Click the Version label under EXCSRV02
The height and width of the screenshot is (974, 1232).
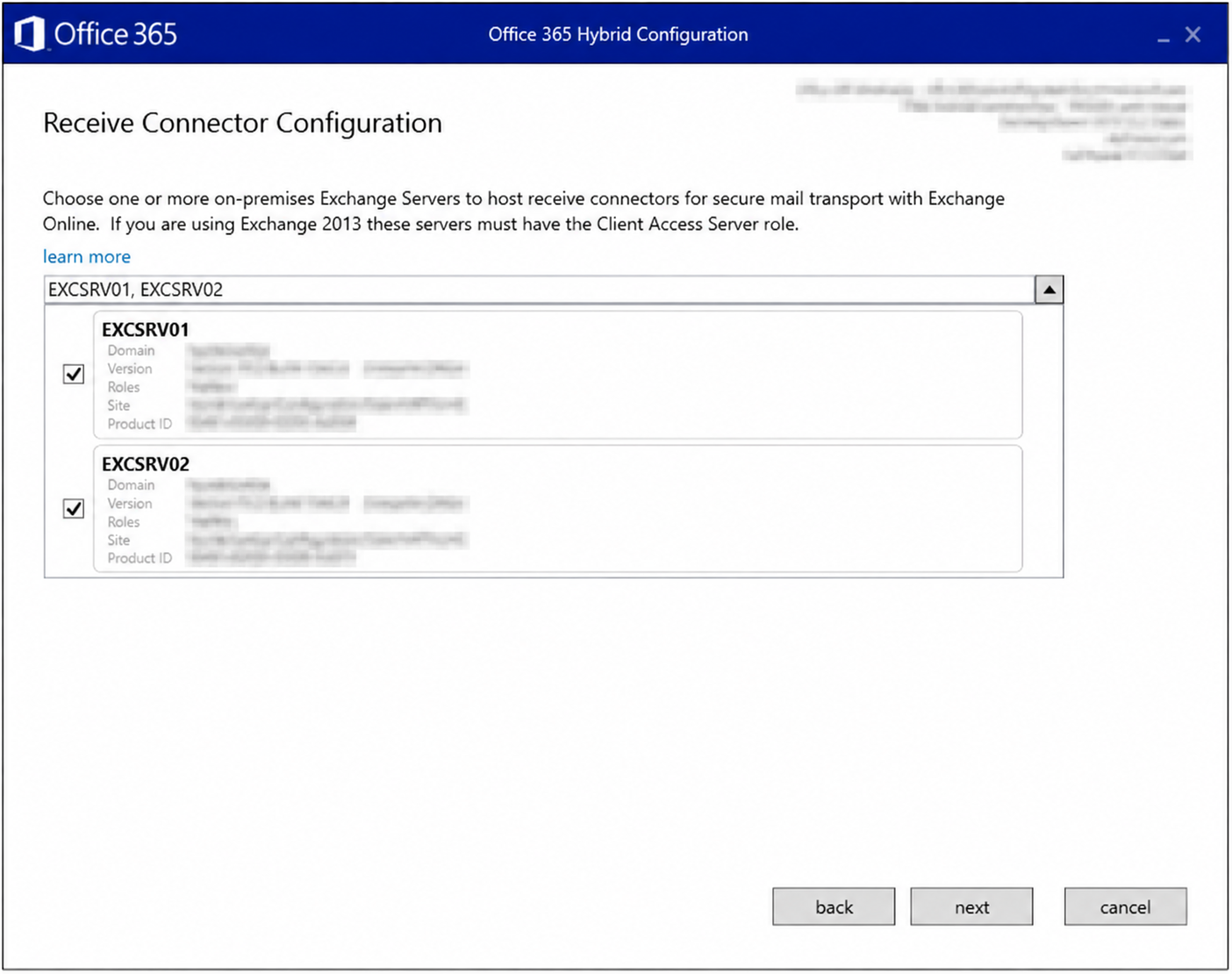click(x=130, y=504)
